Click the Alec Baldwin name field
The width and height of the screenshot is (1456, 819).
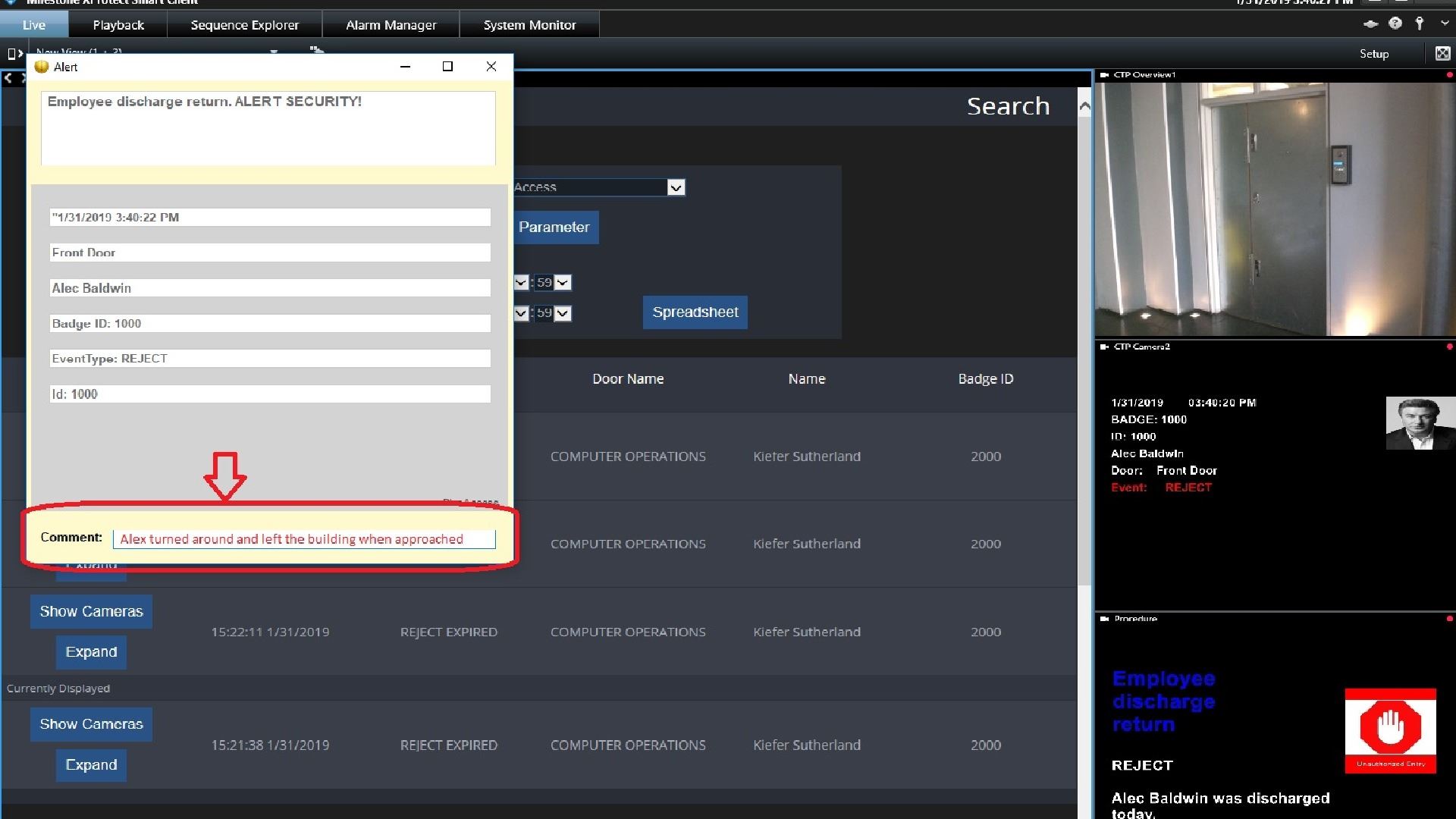click(x=270, y=288)
